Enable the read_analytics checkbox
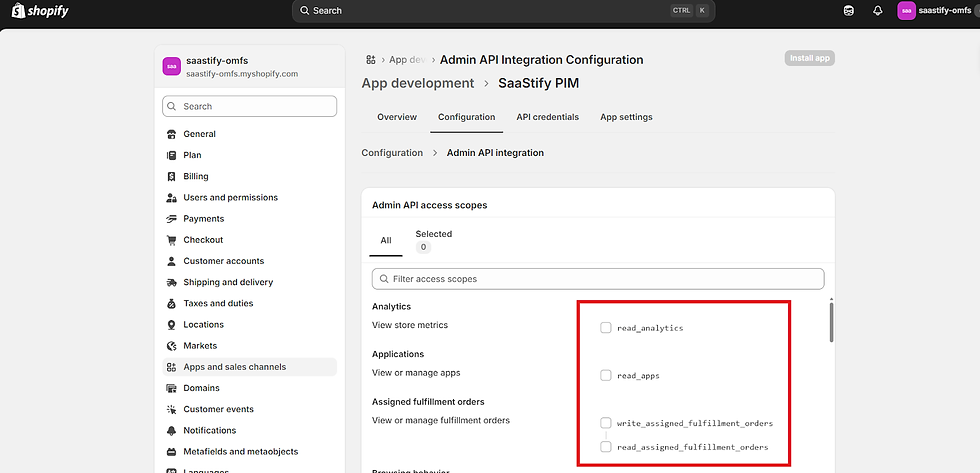The width and height of the screenshot is (980, 473). point(606,328)
